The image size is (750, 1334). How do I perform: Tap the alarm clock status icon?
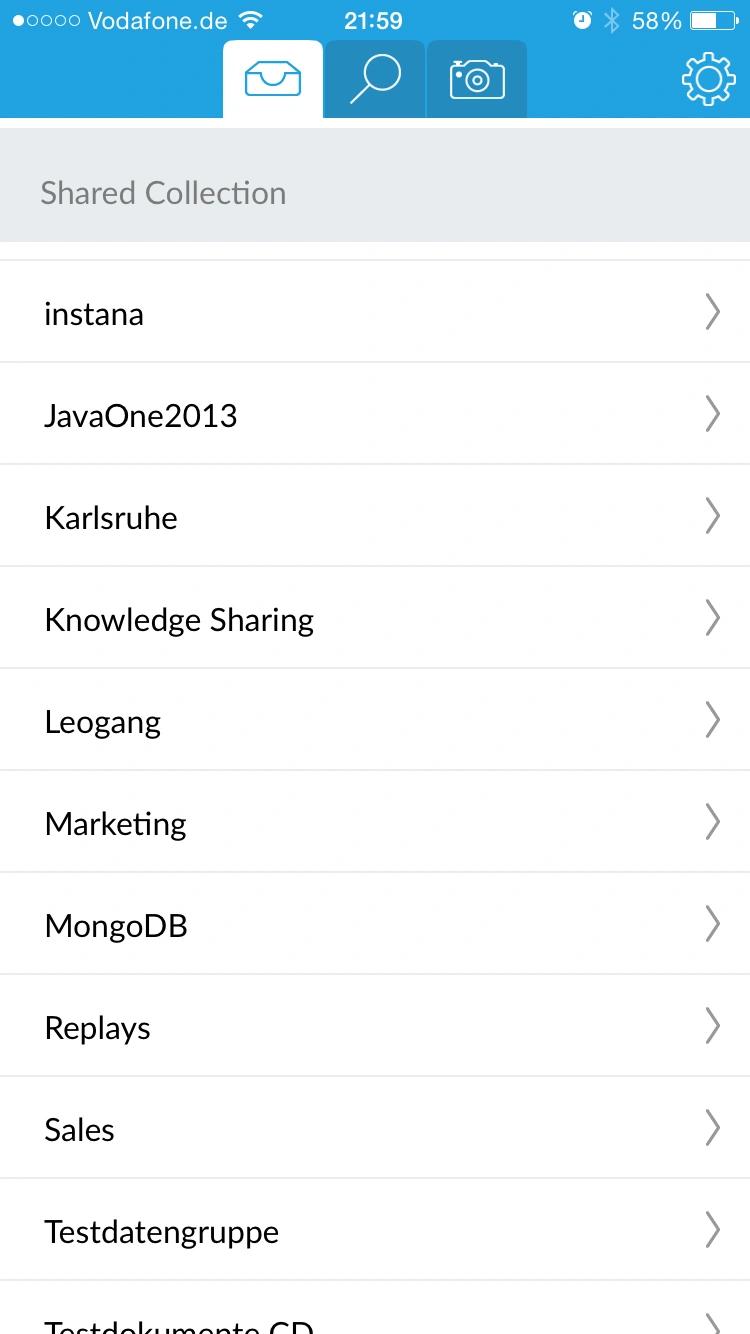(x=582, y=20)
